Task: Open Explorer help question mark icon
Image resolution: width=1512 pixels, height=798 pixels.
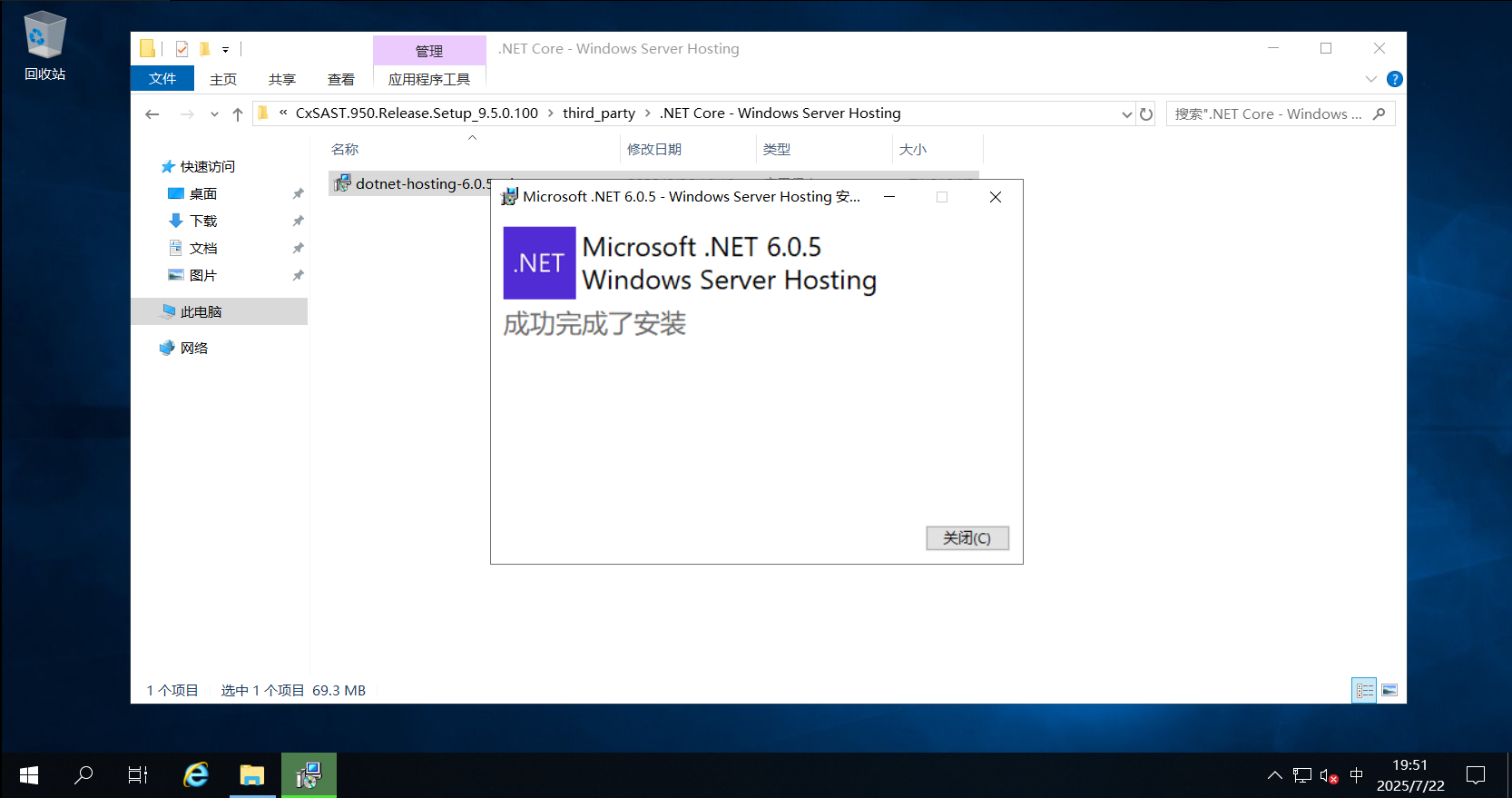Action: (1395, 79)
